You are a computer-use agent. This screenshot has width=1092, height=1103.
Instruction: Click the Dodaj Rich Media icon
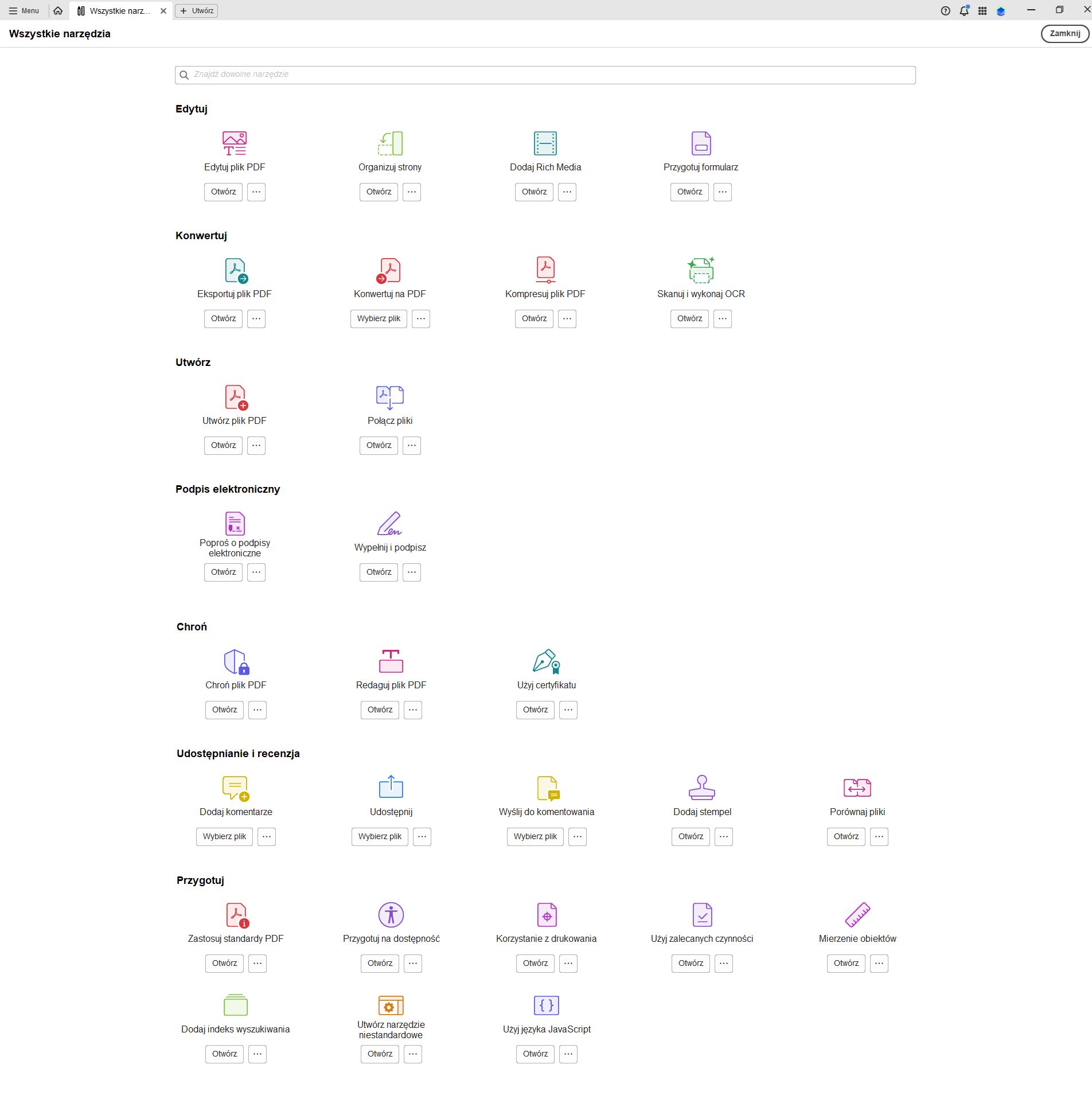(x=545, y=143)
